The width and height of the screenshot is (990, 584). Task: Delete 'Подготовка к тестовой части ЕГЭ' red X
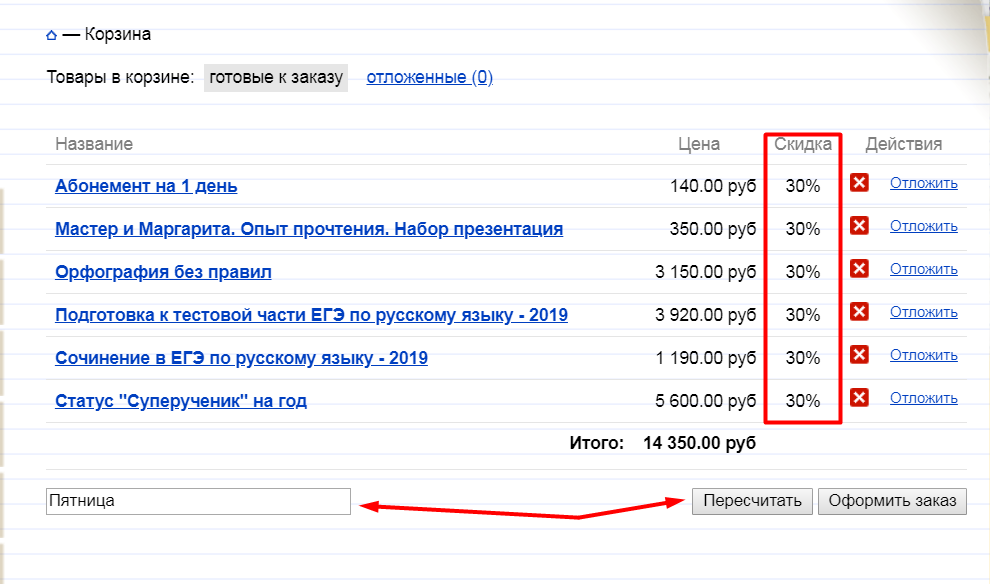pyautogui.click(x=859, y=312)
